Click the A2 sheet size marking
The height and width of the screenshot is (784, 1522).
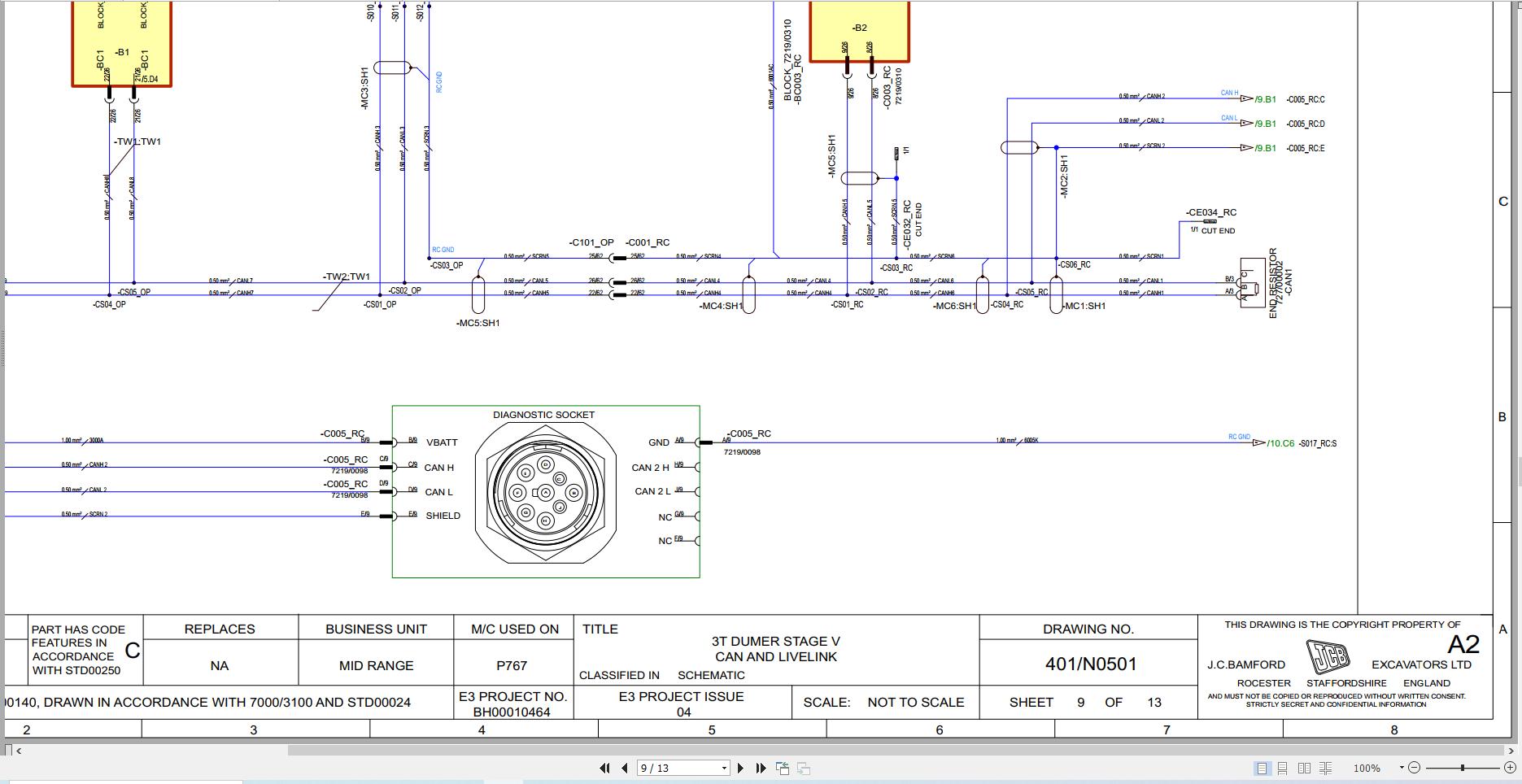tap(1463, 645)
